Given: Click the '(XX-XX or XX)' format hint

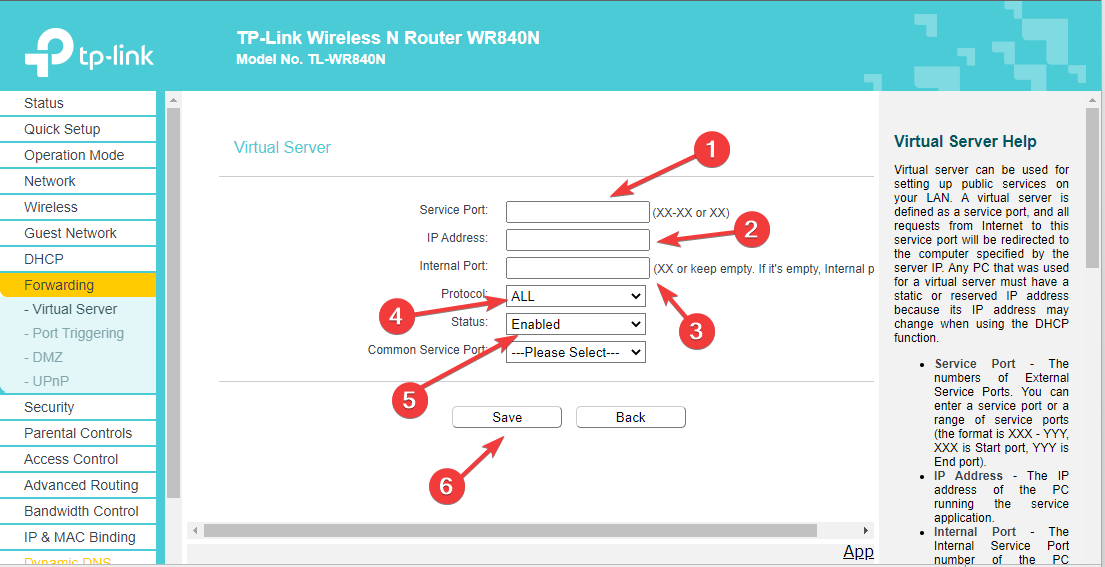Looking at the screenshot, I should 691,213.
